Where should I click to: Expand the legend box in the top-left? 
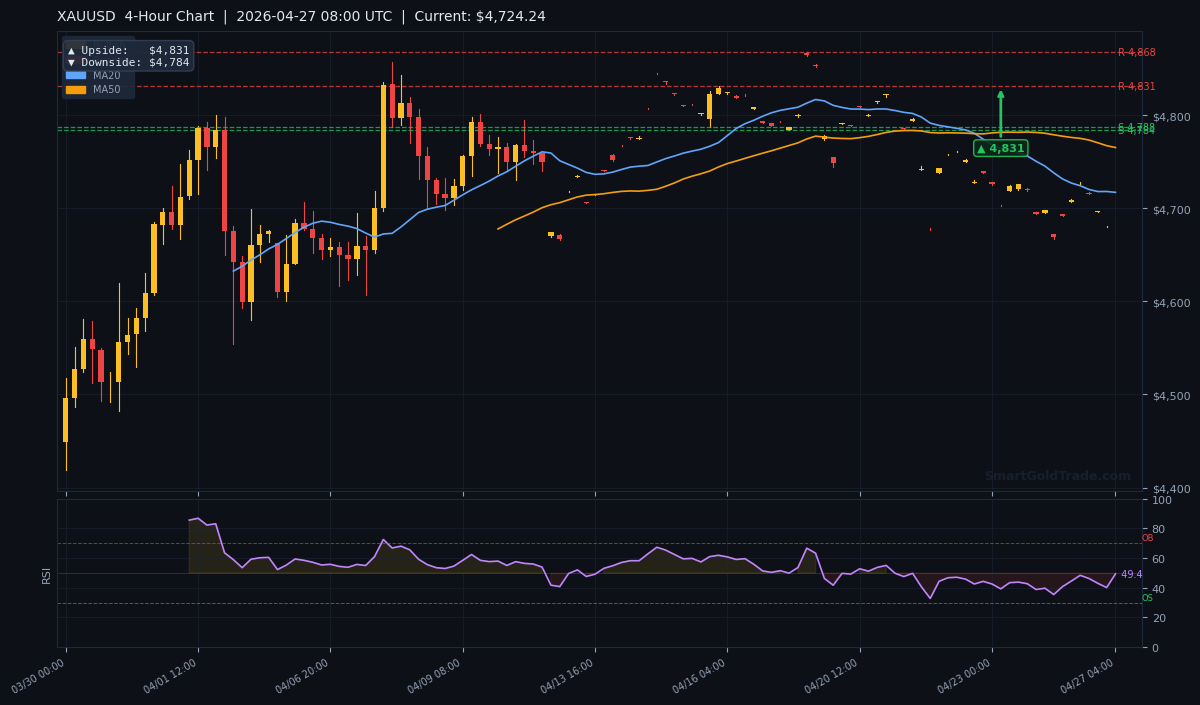coord(130,70)
